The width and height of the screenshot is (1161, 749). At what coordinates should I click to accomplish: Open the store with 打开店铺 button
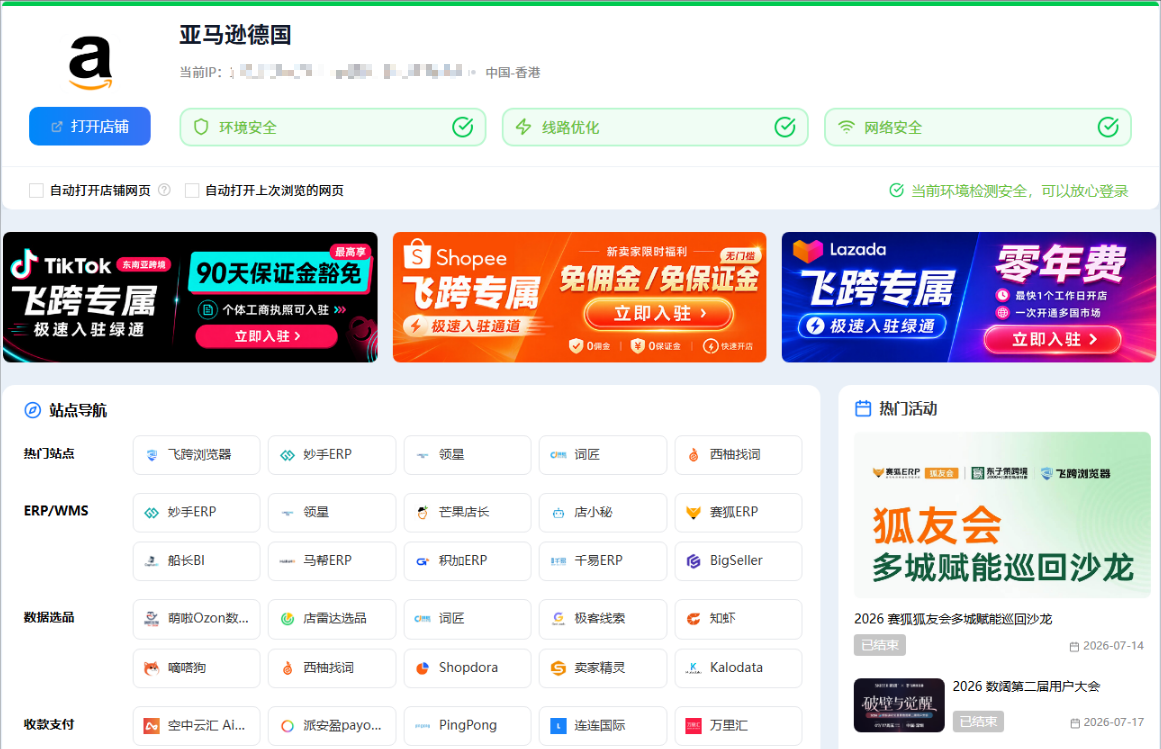tap(90, 127)
